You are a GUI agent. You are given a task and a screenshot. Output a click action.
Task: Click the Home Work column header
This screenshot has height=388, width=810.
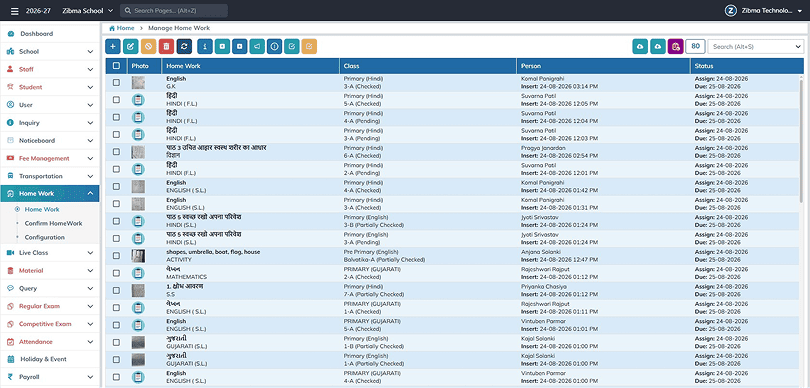pyautogui.click(x=251, y=66)
